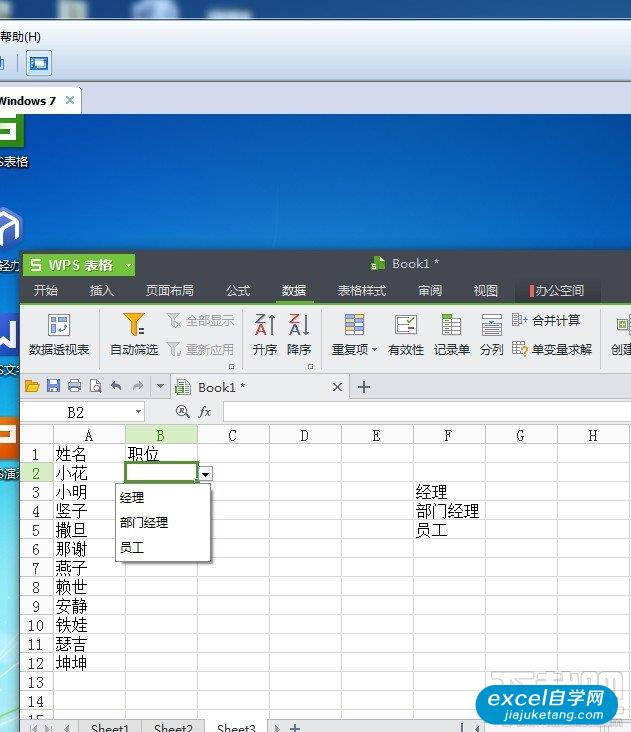Switch to the 表格样式 ribbon tab
631x732 pixels.
coord(362,290)
